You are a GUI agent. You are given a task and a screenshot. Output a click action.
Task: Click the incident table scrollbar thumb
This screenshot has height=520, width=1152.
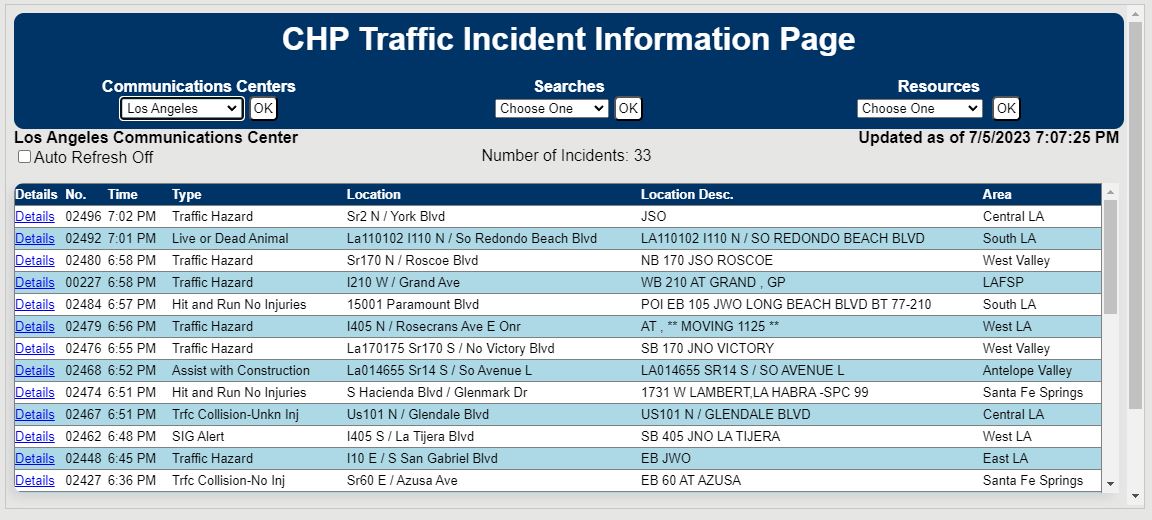[1110, 256]
